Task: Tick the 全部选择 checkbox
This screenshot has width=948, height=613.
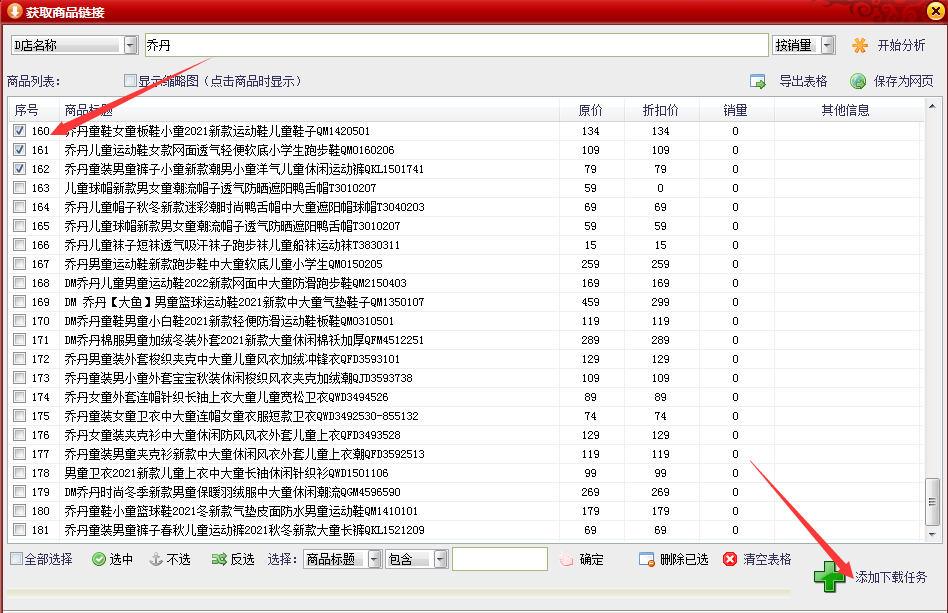Action: tap(16, 559)
